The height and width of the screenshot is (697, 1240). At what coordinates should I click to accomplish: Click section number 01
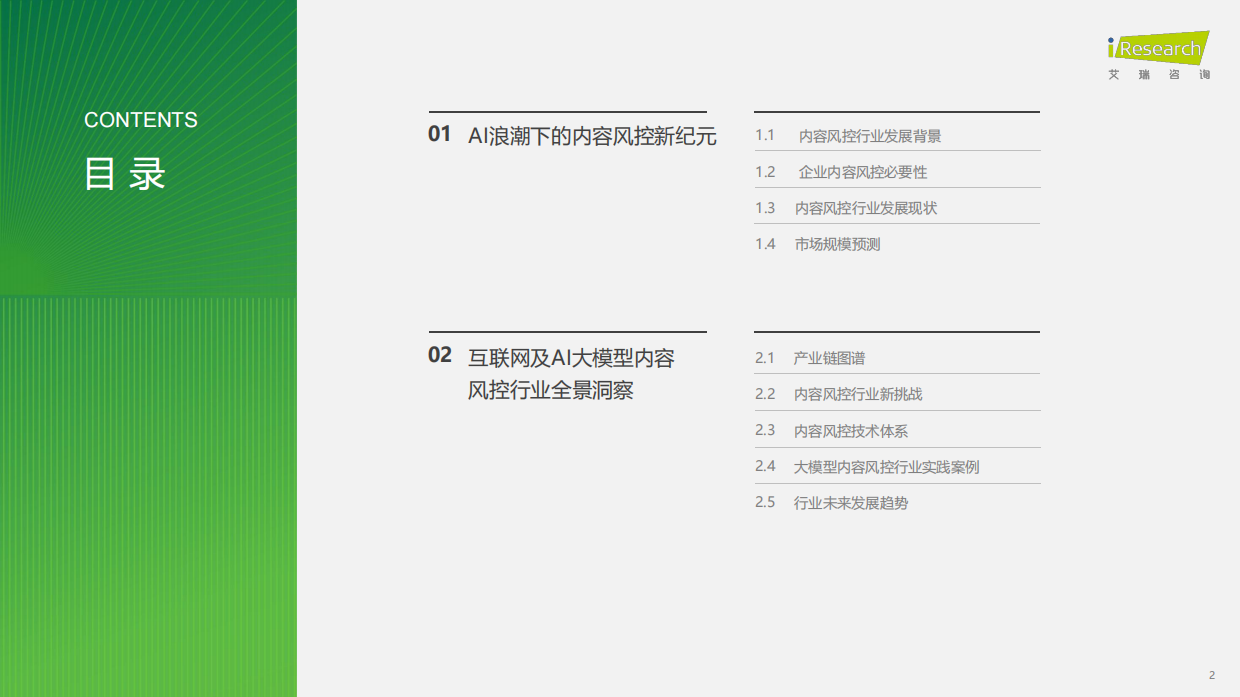pyautogui.click(x=440, y=134)
